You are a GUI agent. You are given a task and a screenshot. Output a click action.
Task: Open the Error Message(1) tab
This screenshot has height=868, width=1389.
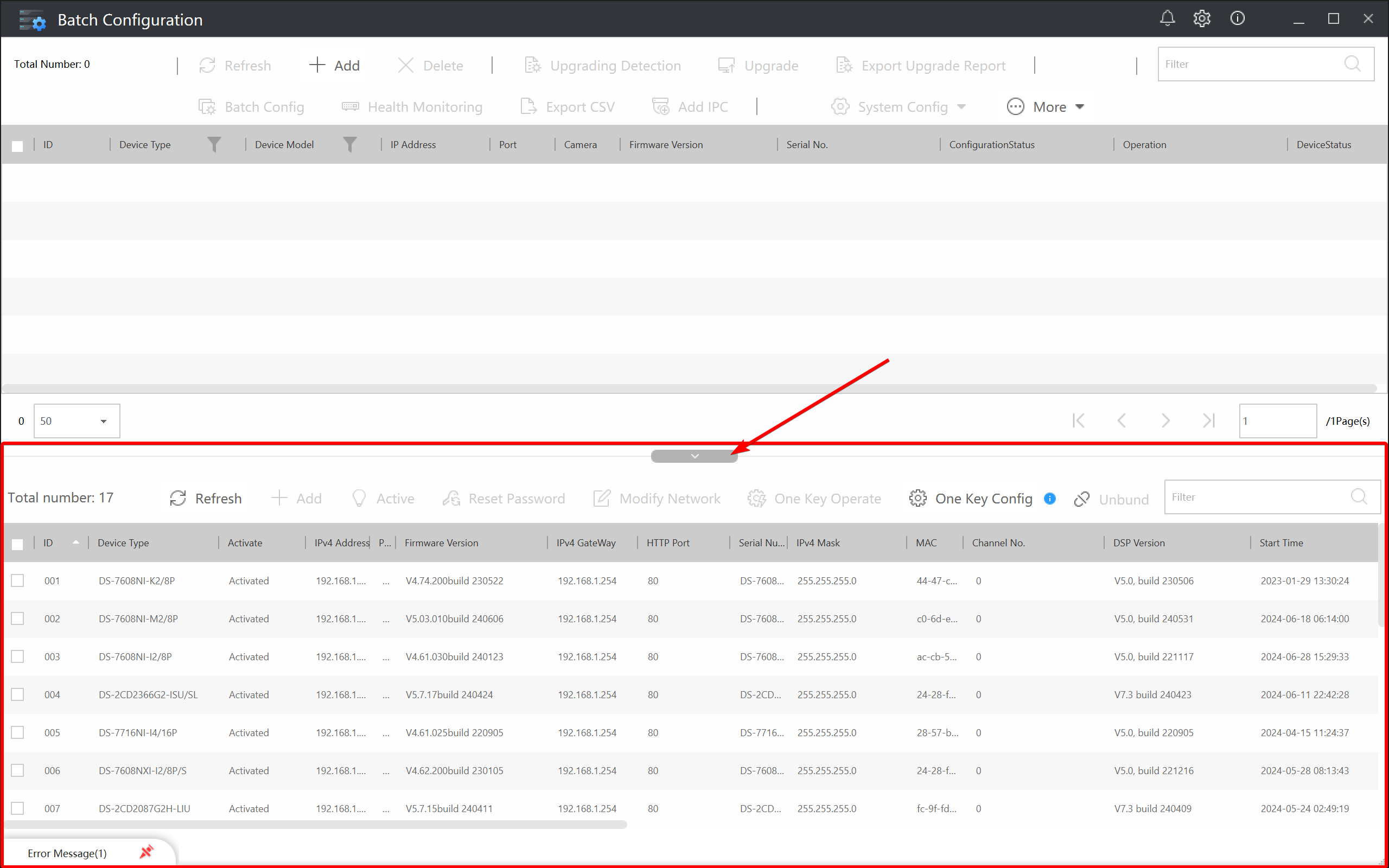[x=67, y=853]
